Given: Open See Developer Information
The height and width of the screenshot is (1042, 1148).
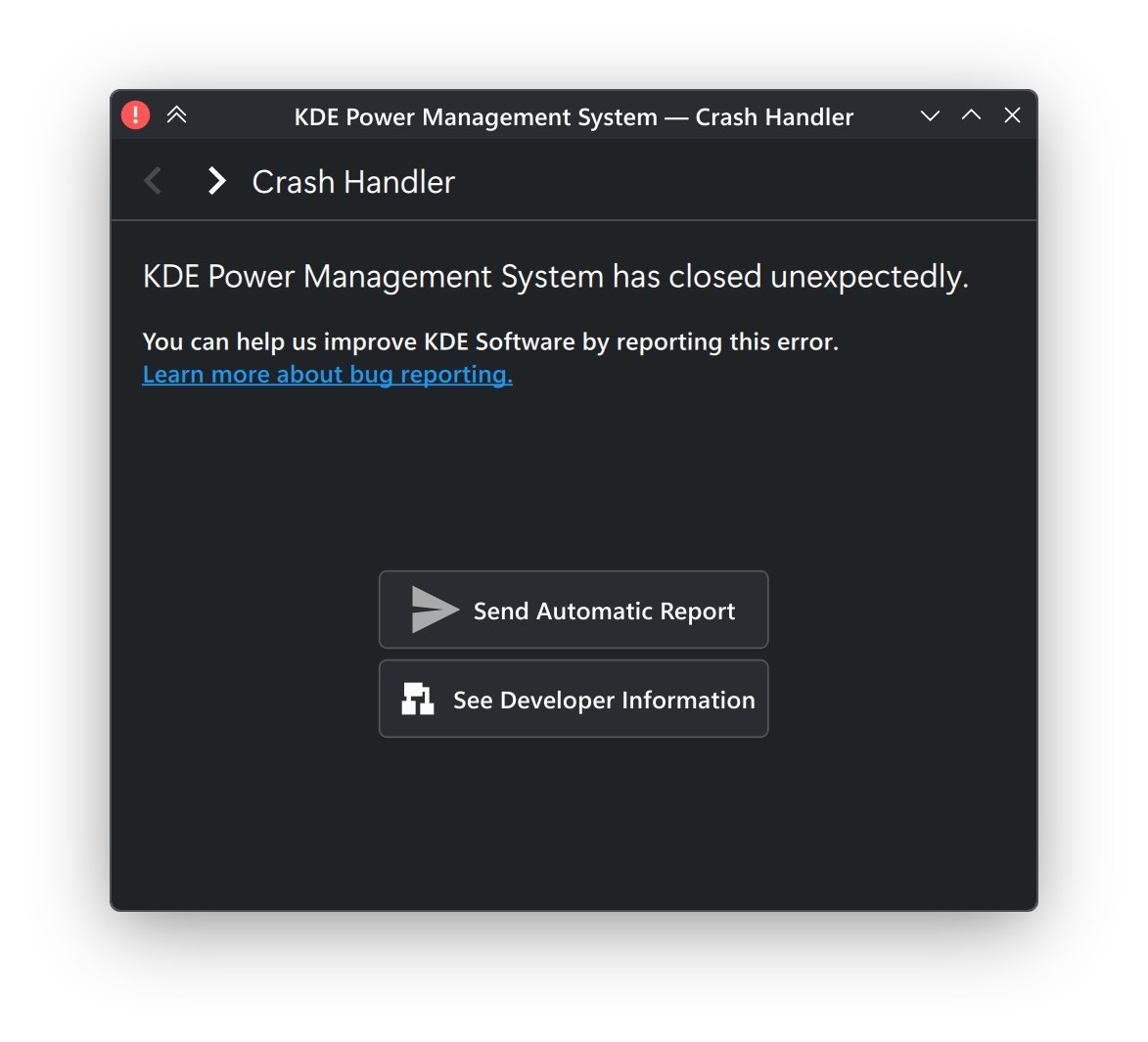Looking at the screenshot, I should click(603, 700).
